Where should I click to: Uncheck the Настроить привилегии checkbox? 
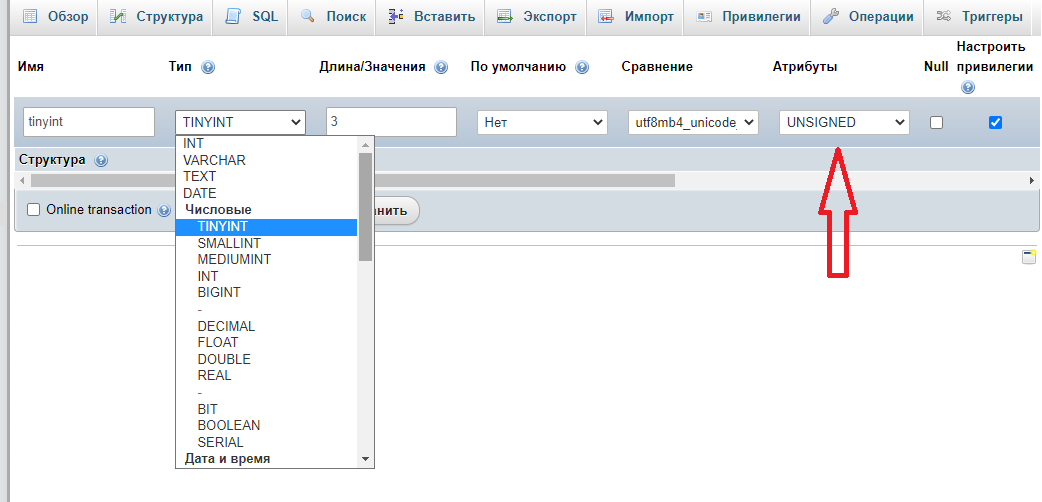click(x=995, y=122)
